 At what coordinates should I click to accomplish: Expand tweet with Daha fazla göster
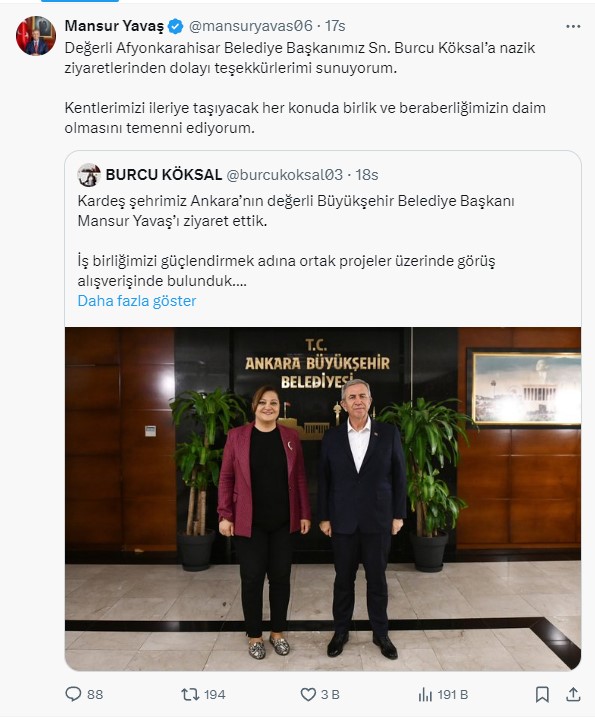137,301
